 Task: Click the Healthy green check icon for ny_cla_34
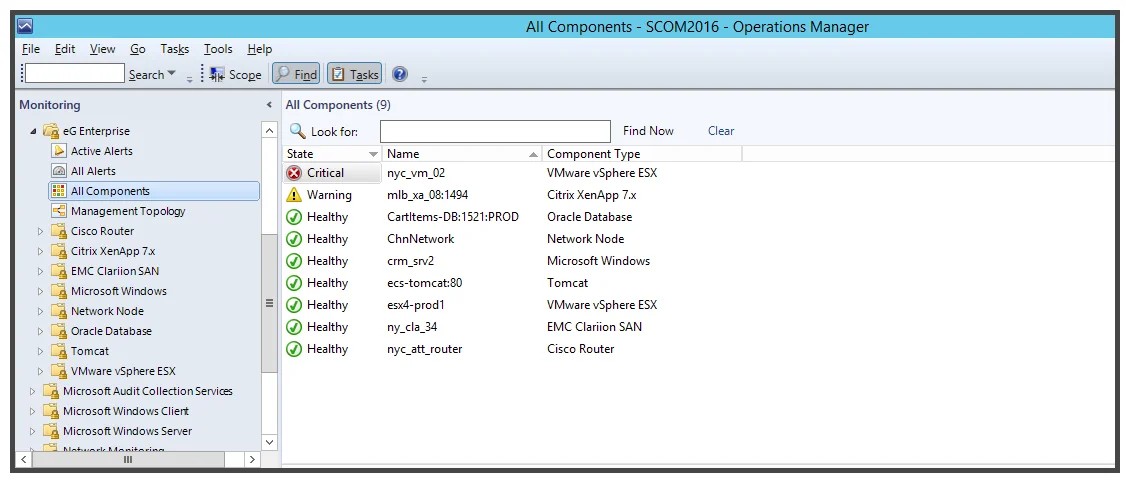pos(294,327)
